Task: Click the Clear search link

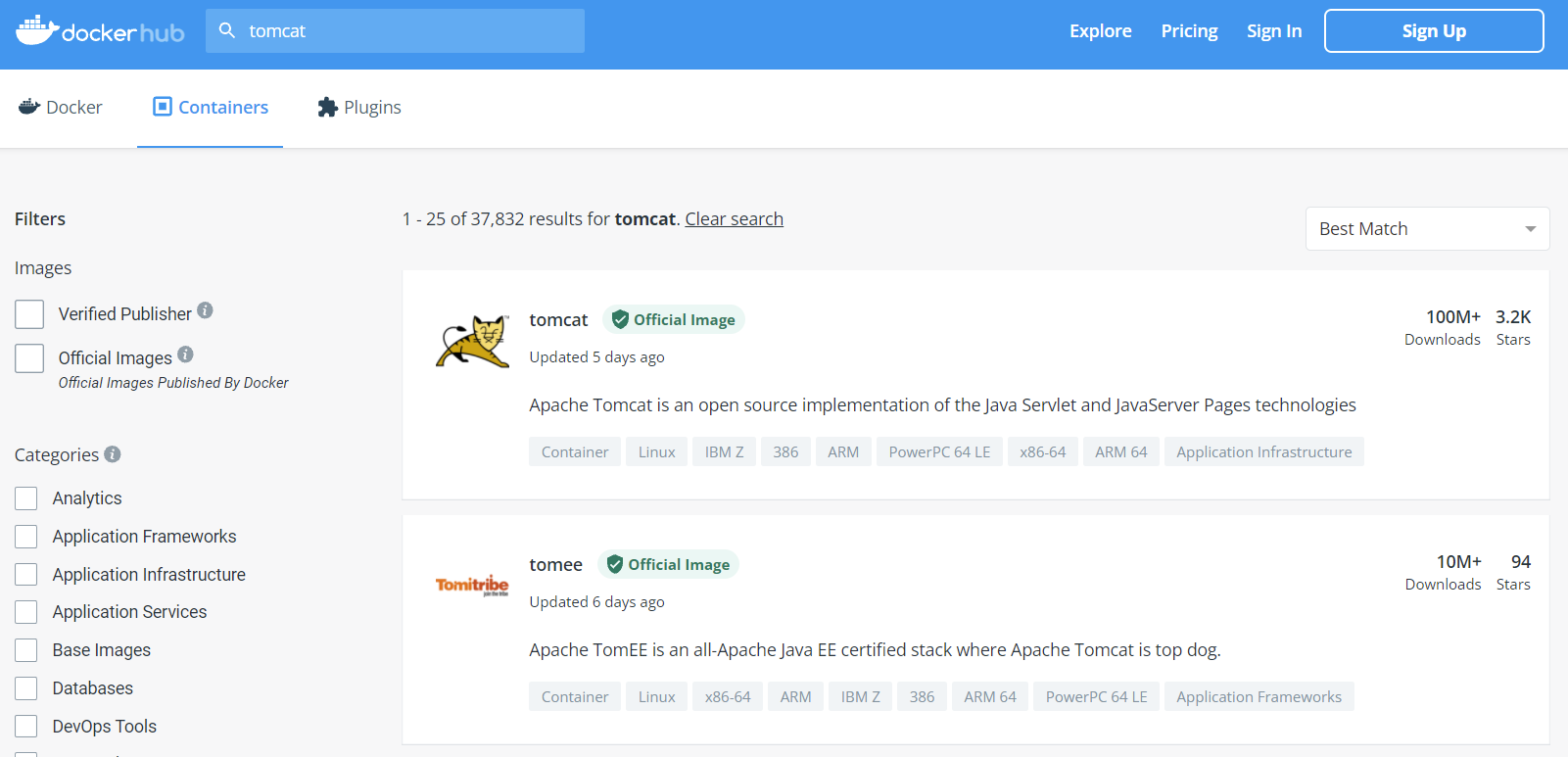Action: (x=734, y=219)
